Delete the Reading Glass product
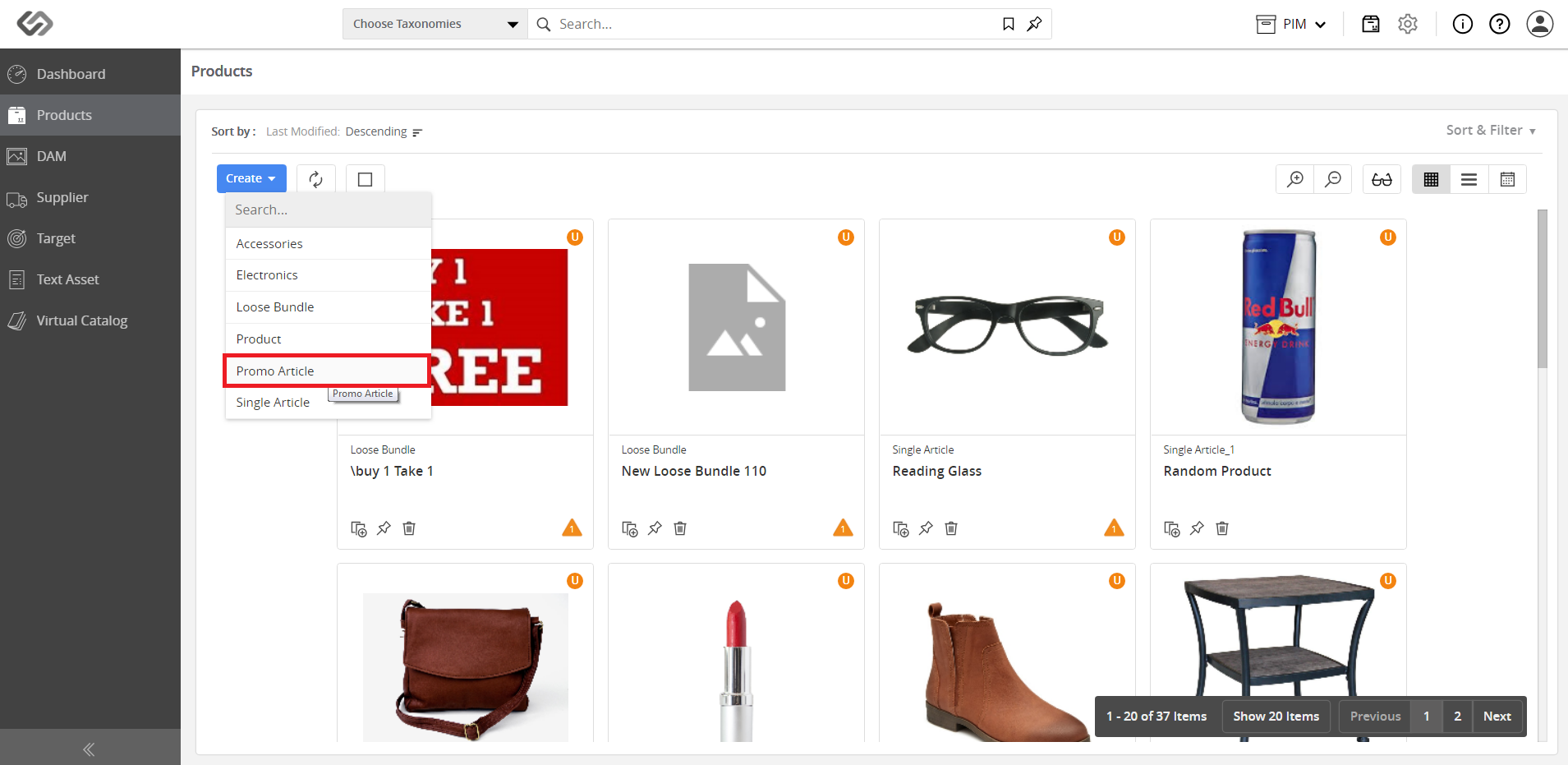1568x765 pixels. tap(951, 528)
